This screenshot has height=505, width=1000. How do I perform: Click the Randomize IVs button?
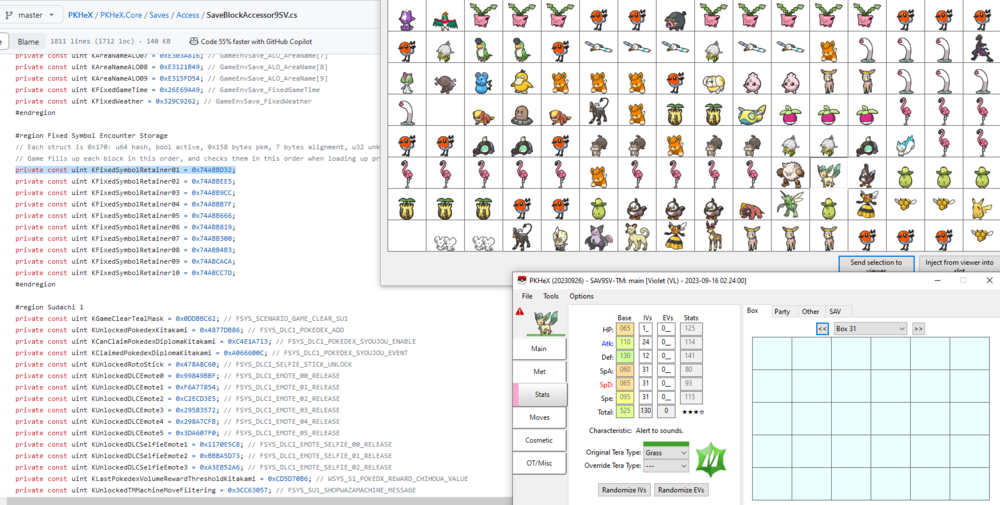(623, 490)
